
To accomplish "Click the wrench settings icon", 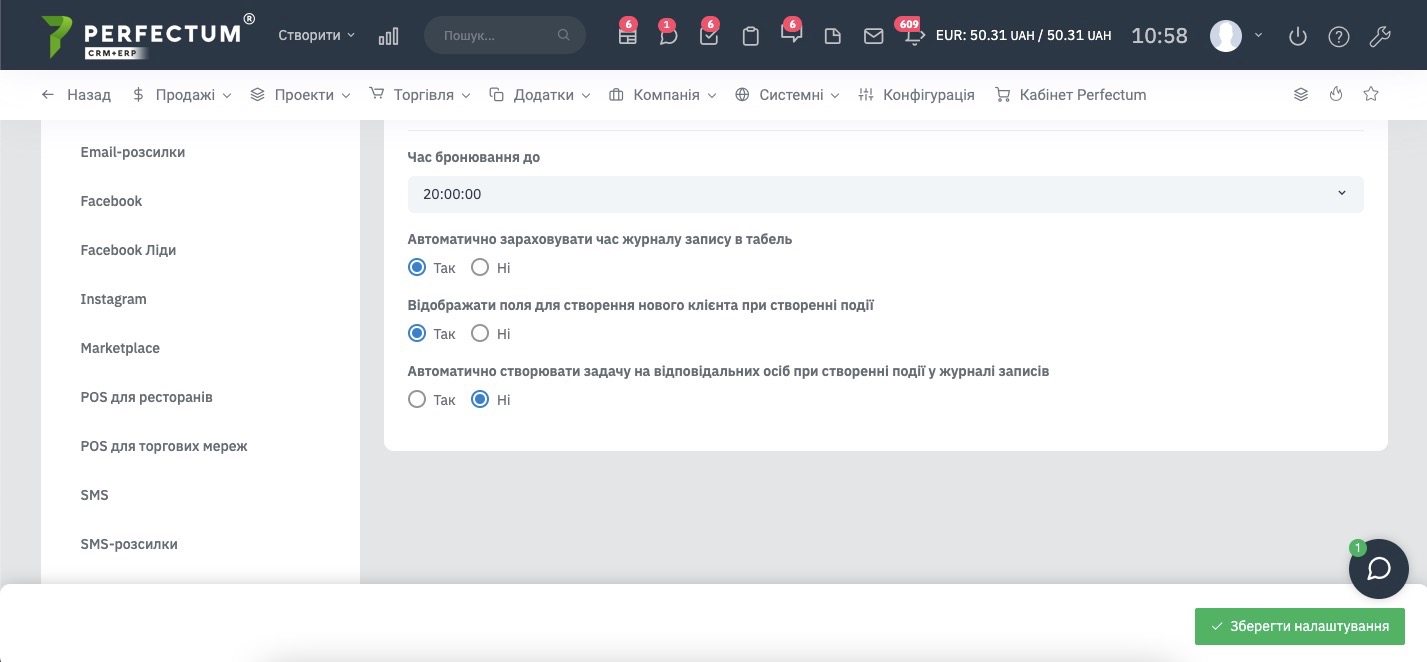I will pos(1379,36).
